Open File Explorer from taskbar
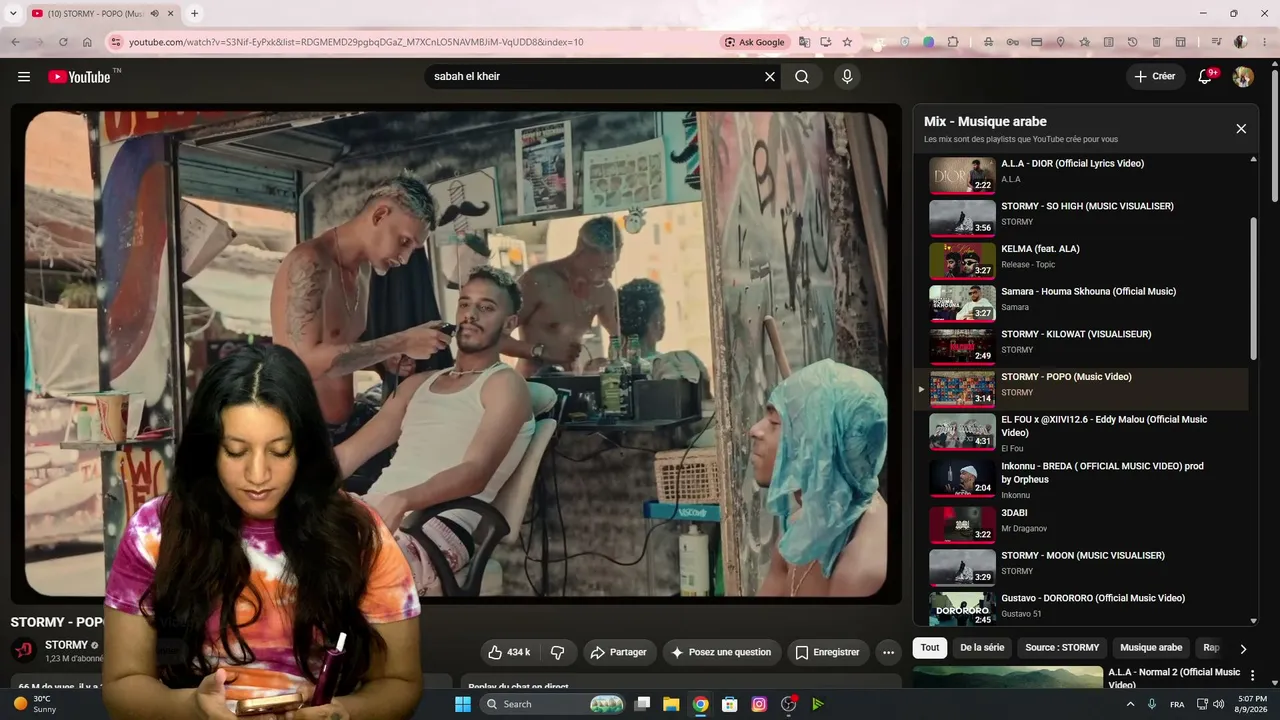The image size is (1280, 720). click(671, 704)
